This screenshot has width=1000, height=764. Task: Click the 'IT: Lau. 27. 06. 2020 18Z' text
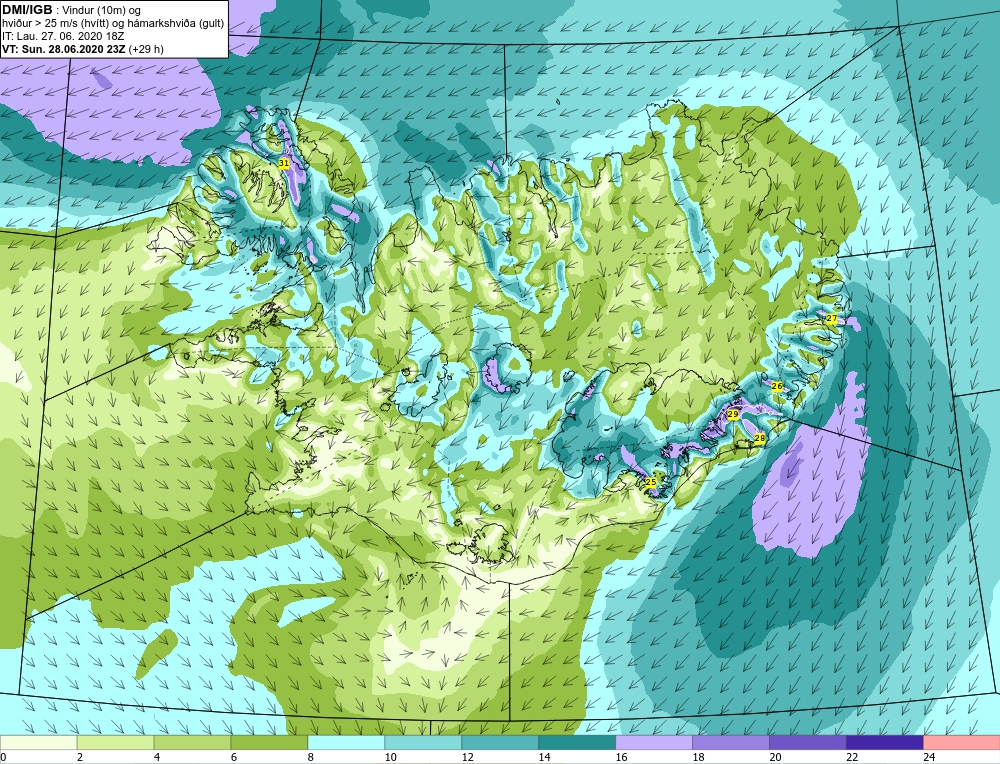63,36
